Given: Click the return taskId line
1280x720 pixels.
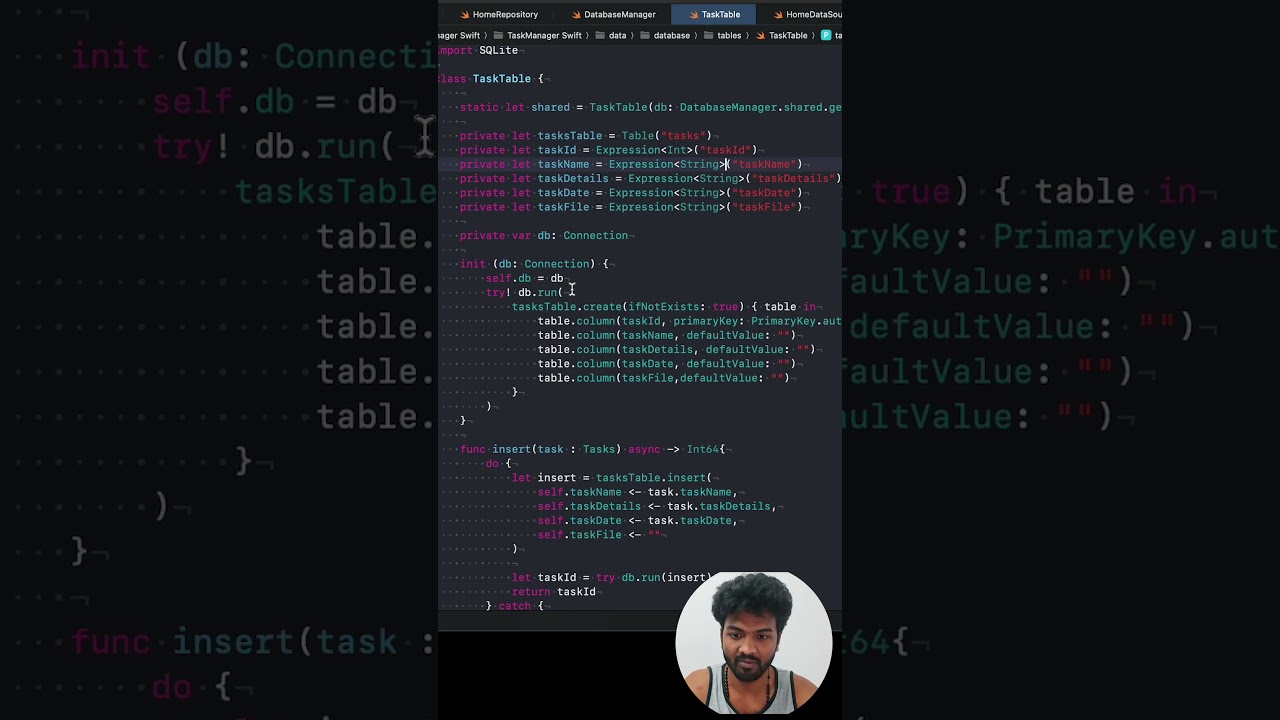Looking at the screenshot, I should pyautogui.click(x=554, y=591).
